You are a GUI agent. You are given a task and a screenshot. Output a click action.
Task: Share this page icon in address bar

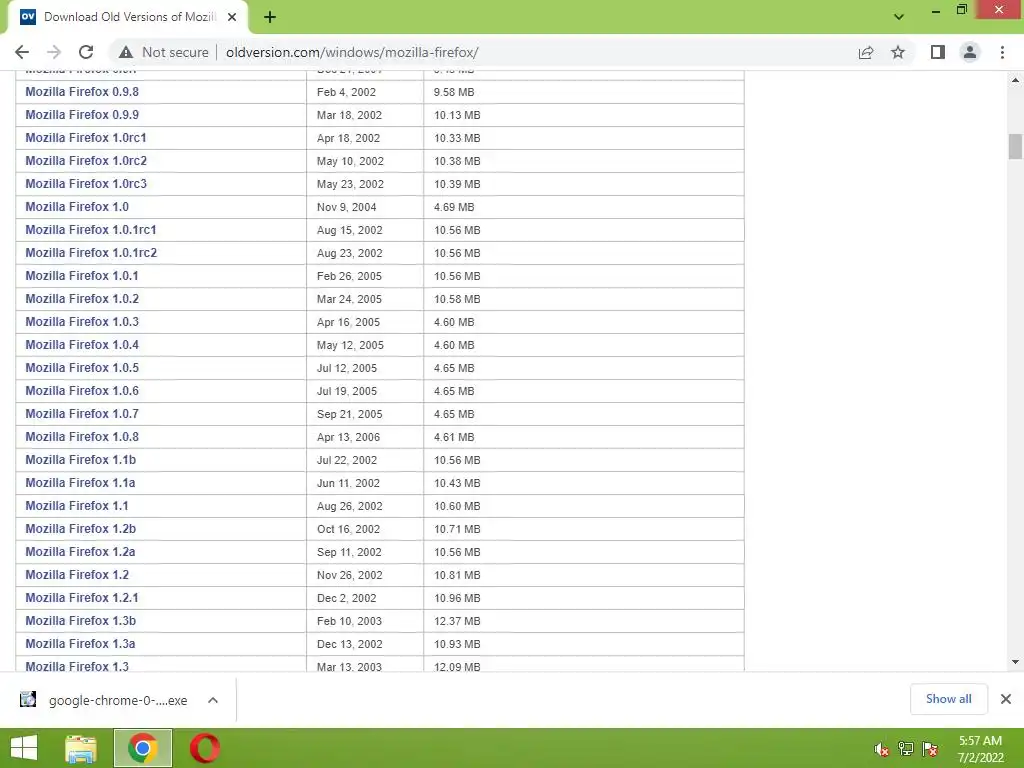point(866,52)
